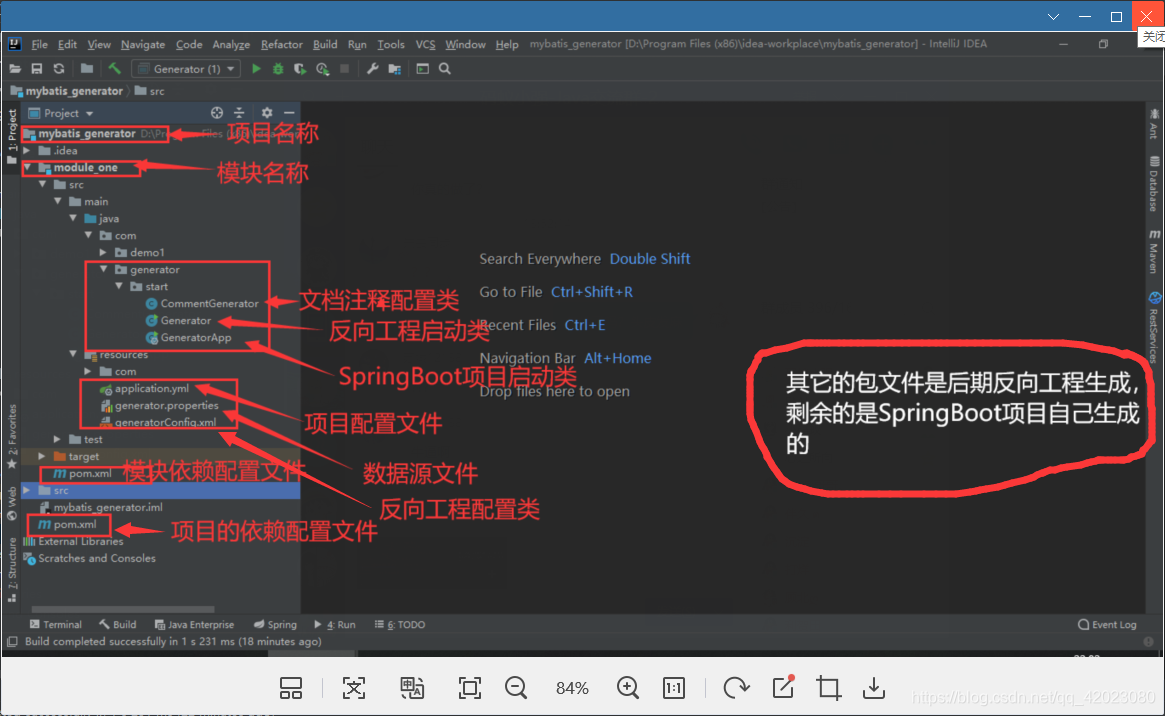Click the Project panel horizontal scrollbar
Screen dimensions: 1165x716
[x=123, y=609]
